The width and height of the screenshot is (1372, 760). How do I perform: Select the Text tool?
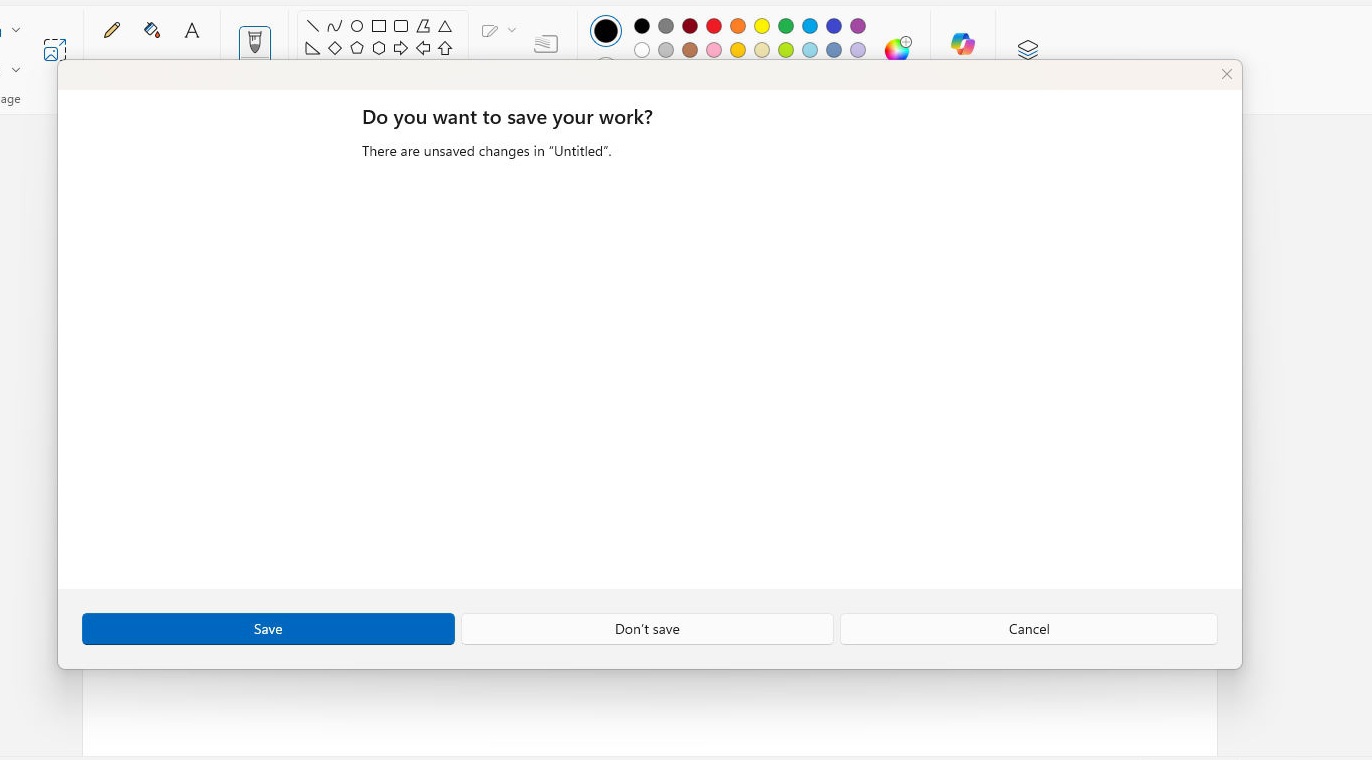(x=192, y=30)
